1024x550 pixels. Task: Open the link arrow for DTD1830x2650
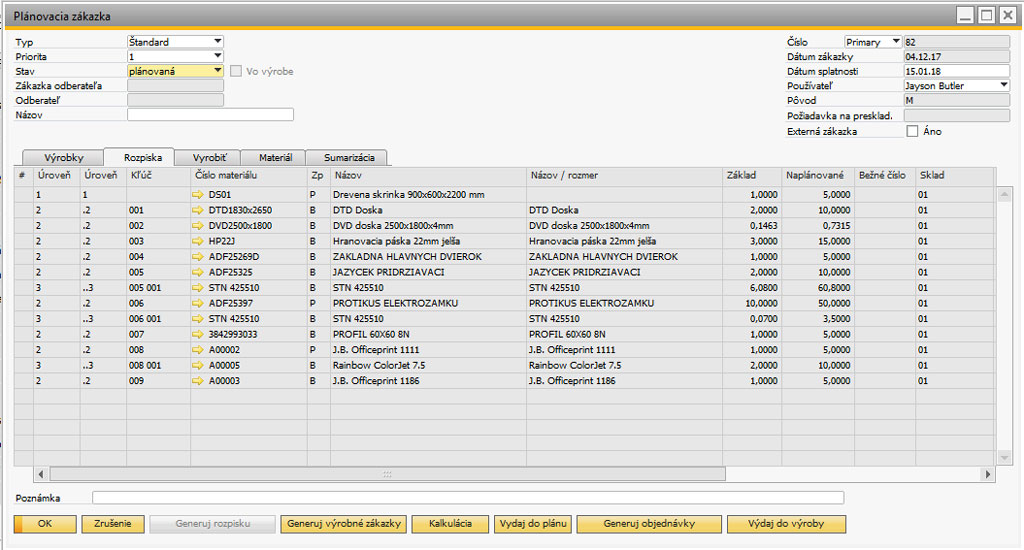[198, 210]
